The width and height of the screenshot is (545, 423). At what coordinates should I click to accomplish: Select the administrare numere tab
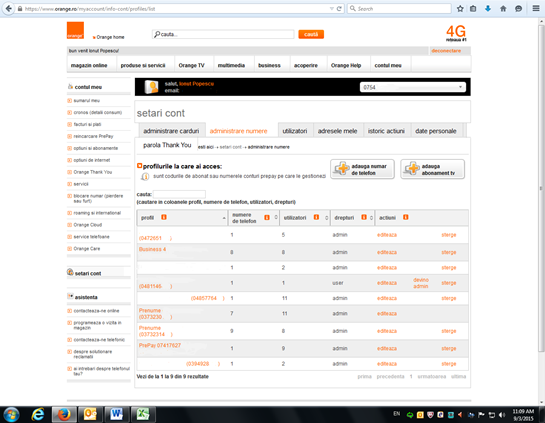point(238,131)
